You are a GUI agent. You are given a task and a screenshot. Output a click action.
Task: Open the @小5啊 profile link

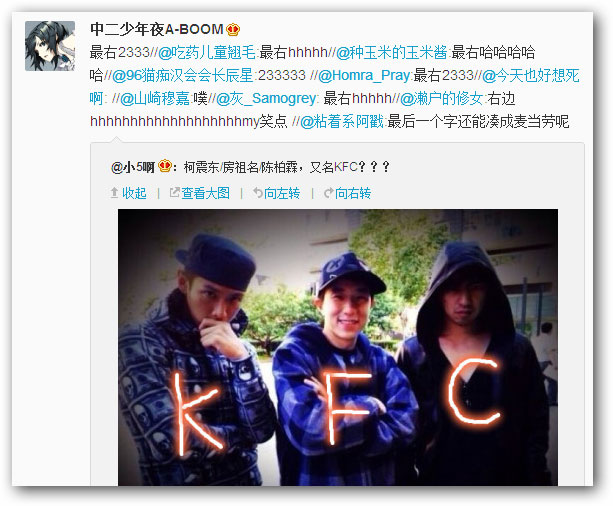[133, 167]
